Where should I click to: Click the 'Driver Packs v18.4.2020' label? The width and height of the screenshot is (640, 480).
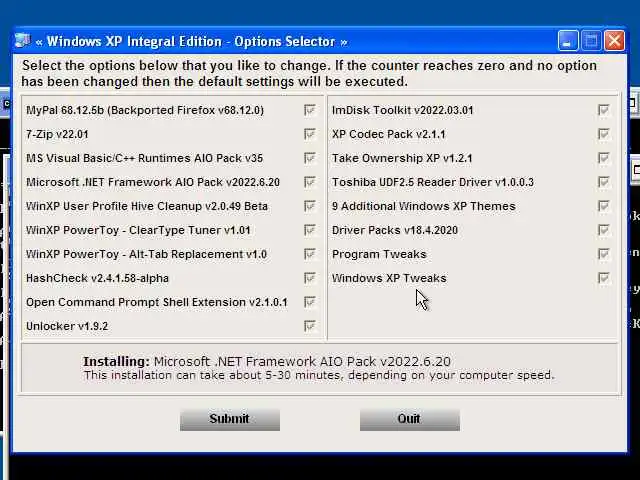[395, 230]
